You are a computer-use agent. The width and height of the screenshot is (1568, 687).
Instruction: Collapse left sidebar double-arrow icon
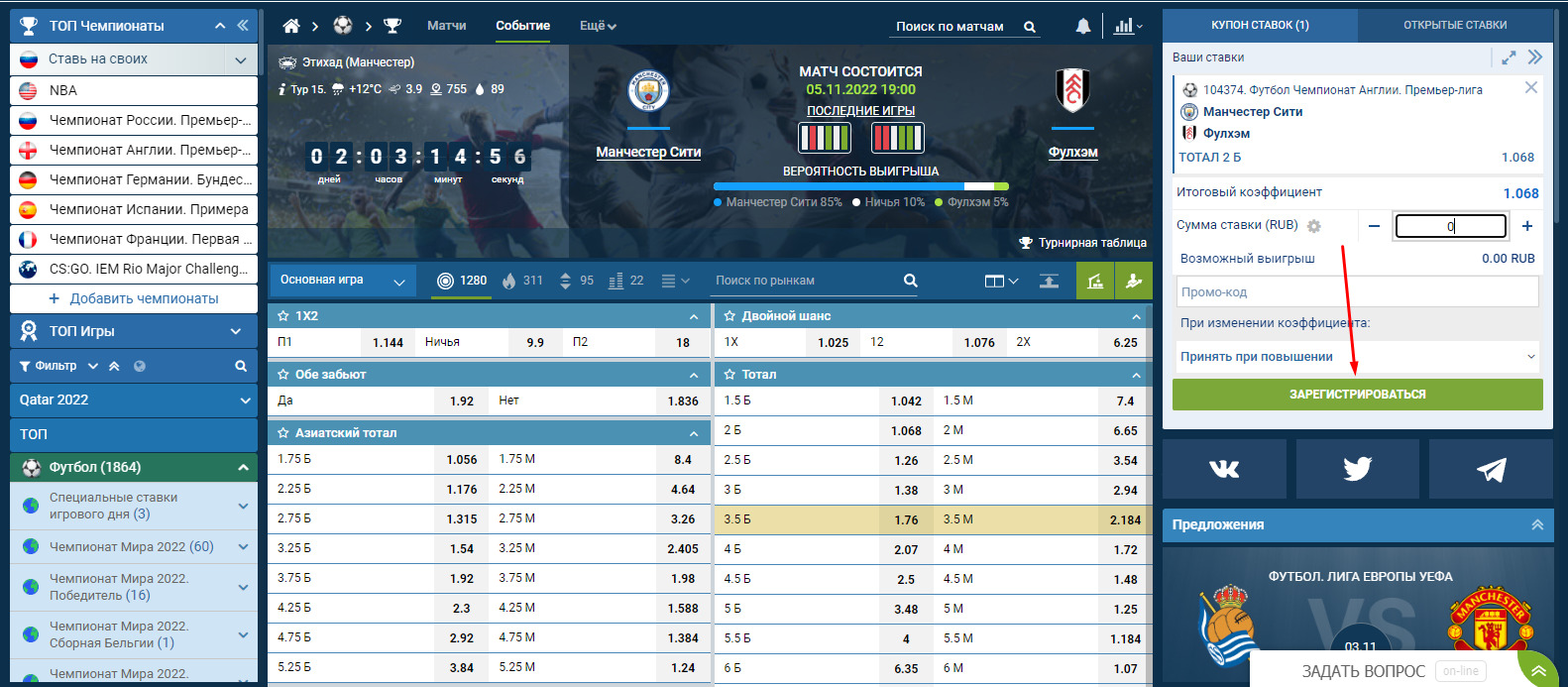[x=243, y=26]
